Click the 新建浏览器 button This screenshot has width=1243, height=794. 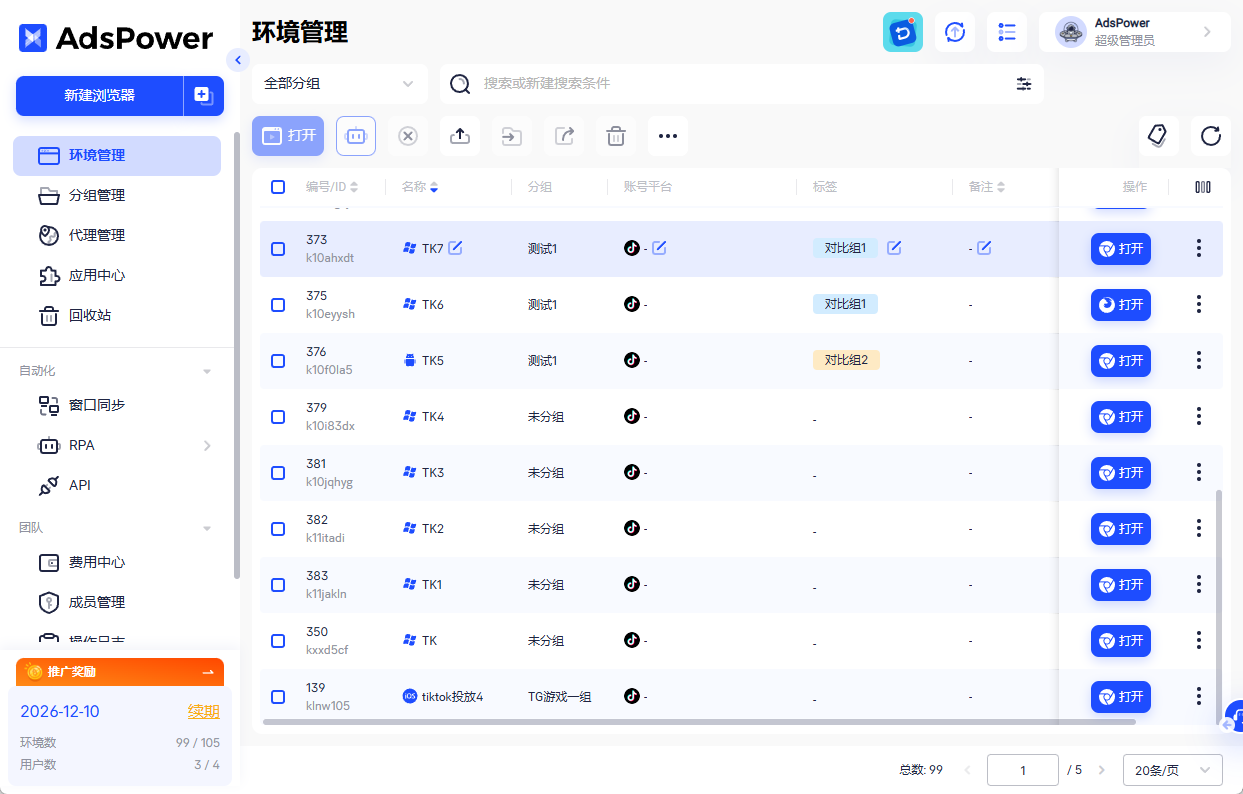tap(99, 96)
